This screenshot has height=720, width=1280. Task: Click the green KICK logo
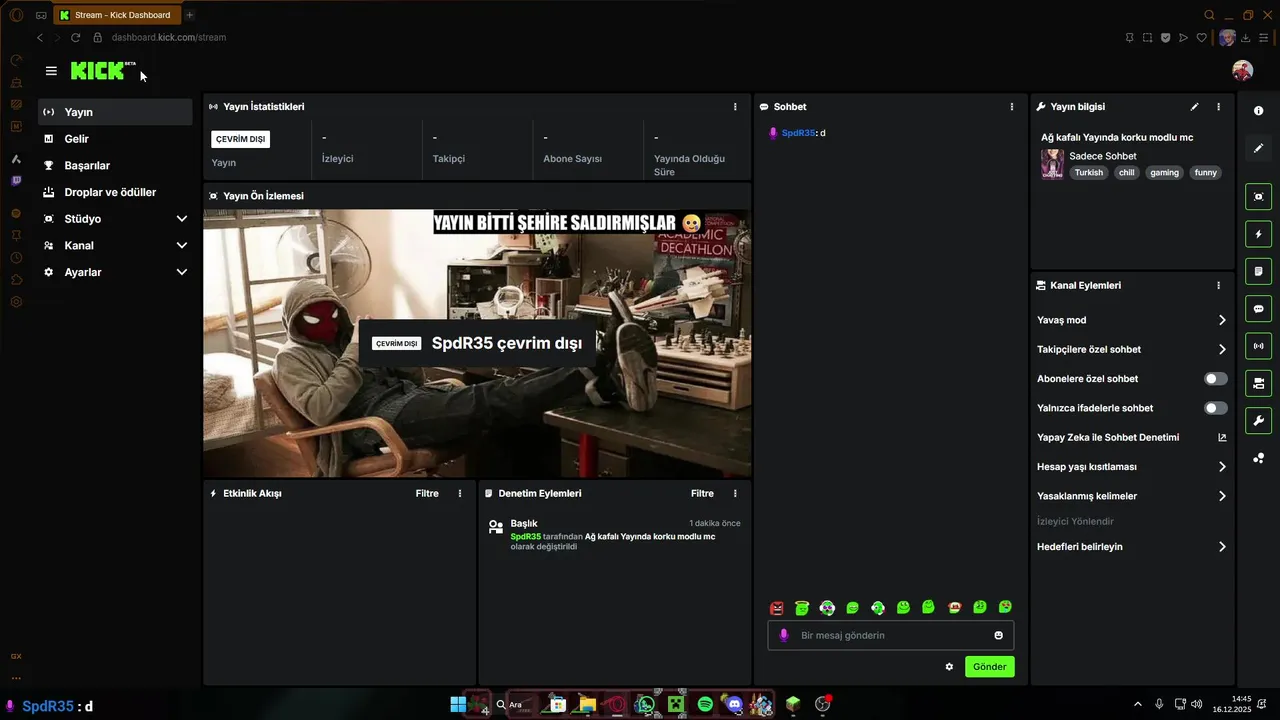tap(98, 71)
